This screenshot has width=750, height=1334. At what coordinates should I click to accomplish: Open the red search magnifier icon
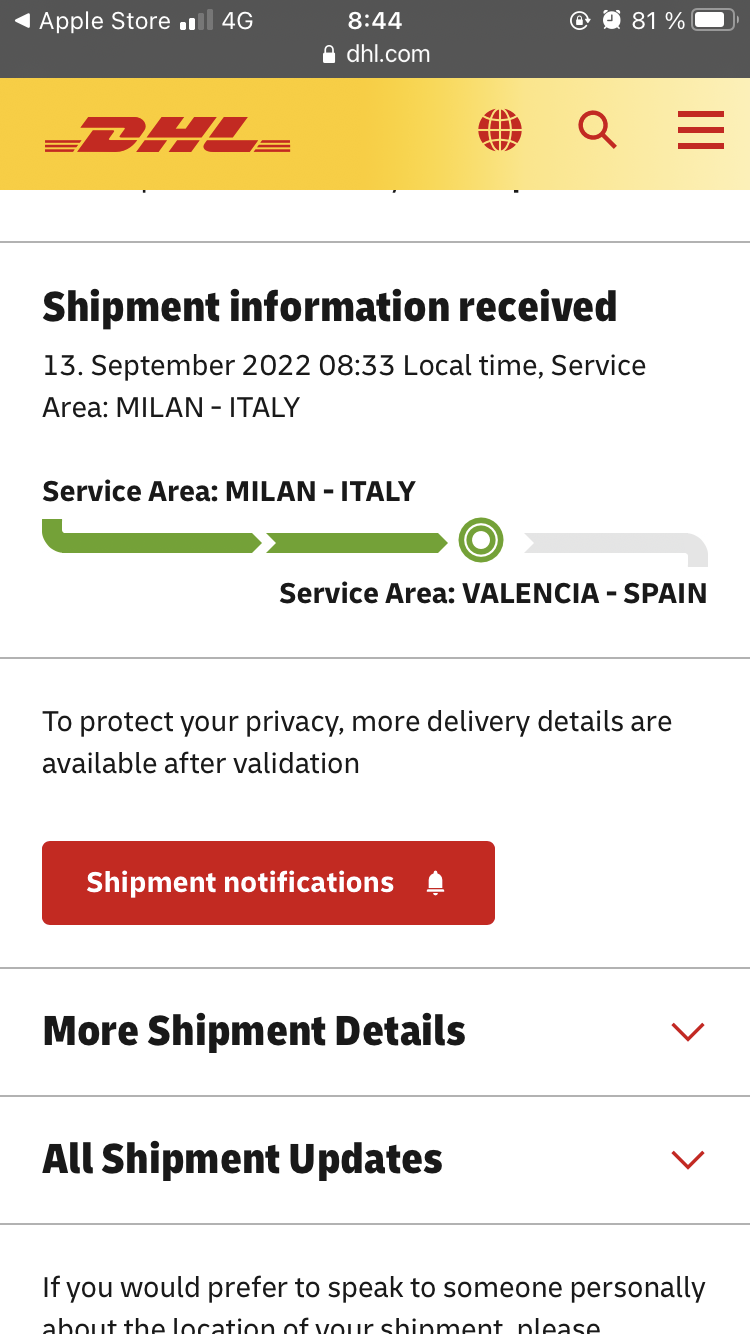597,130
